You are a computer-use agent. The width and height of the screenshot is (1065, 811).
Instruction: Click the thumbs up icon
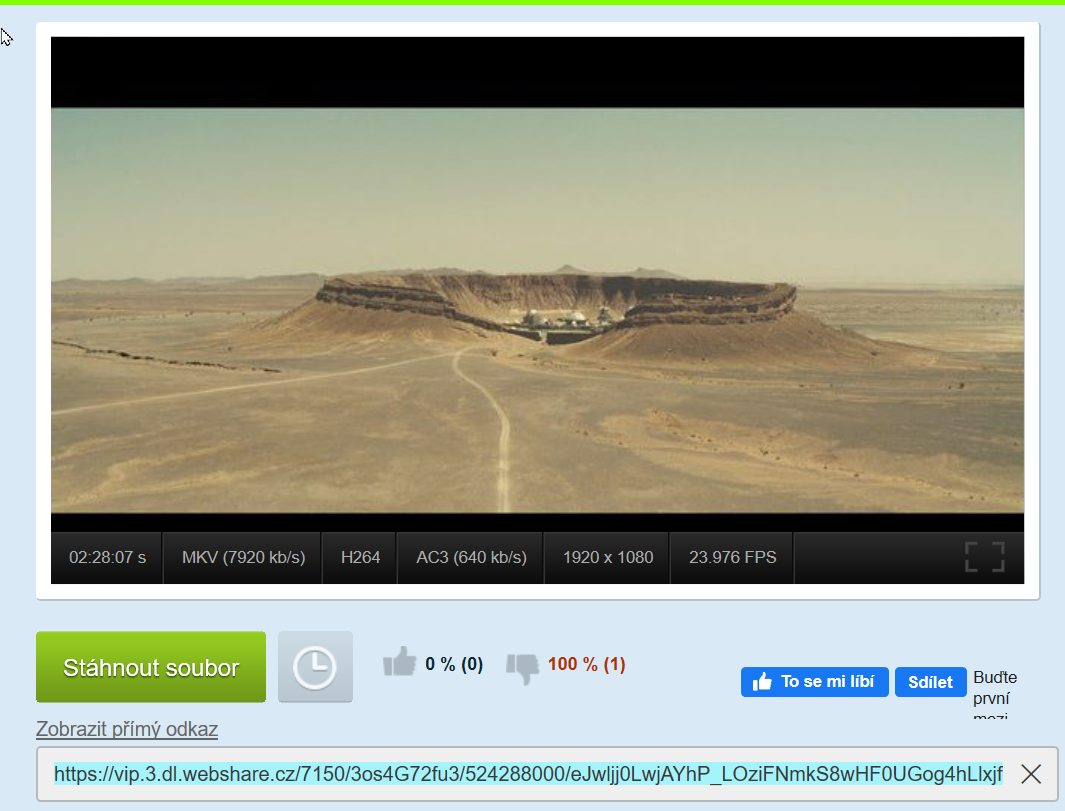pyautogui.click(x=399, y=662)
